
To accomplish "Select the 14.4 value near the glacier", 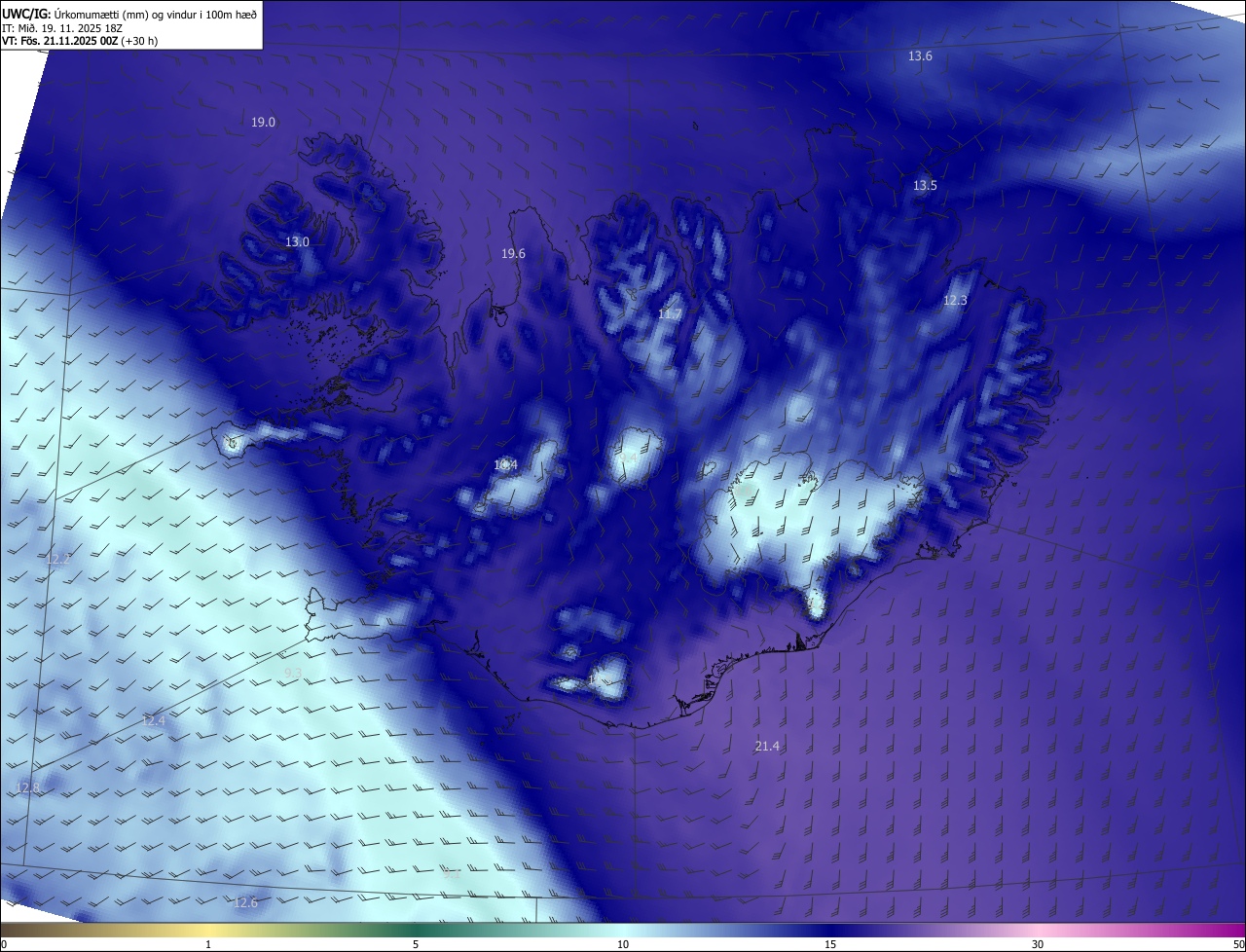I will (x=505, y=465).
